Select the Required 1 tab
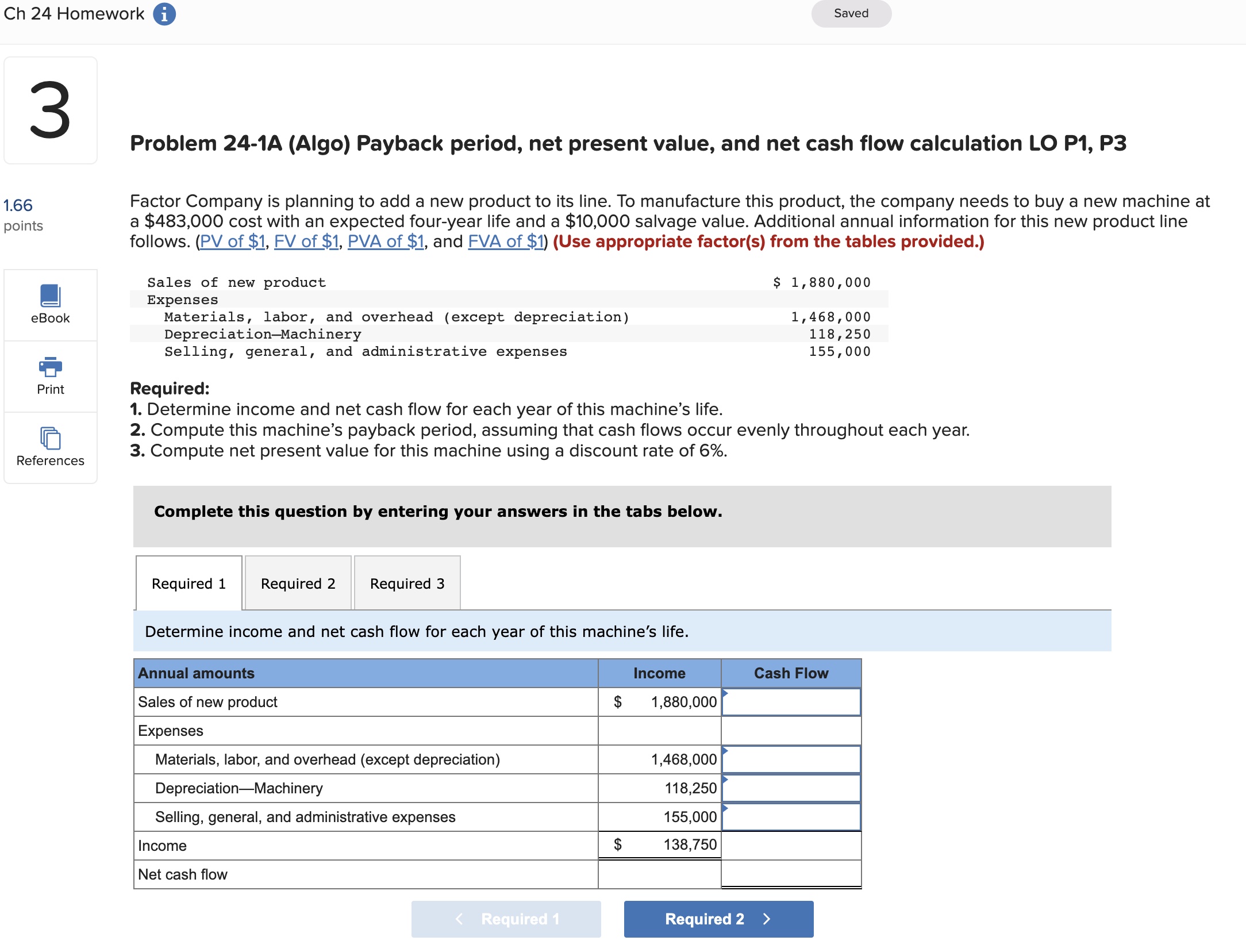Screen dimensions: 1246x952 (x=189, y=583)
